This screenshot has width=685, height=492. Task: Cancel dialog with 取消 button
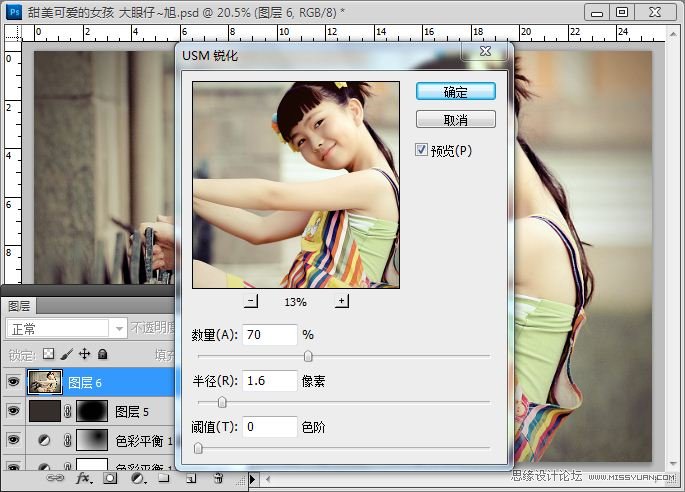[x=456, y=119]
